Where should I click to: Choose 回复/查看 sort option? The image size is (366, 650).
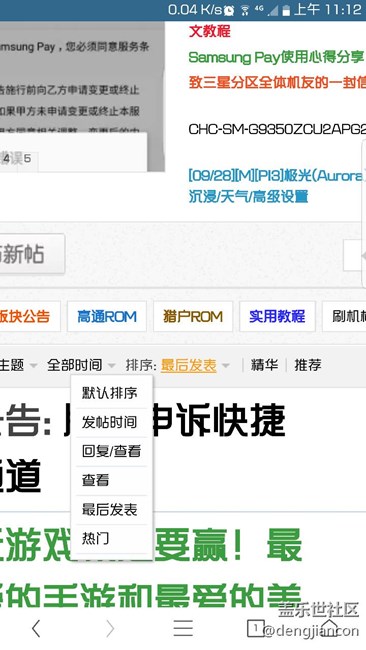111,451
